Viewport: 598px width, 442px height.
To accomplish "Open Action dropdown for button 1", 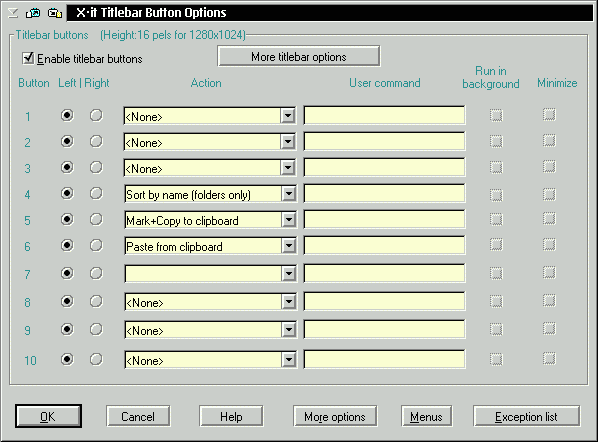I will pos(288,116).
